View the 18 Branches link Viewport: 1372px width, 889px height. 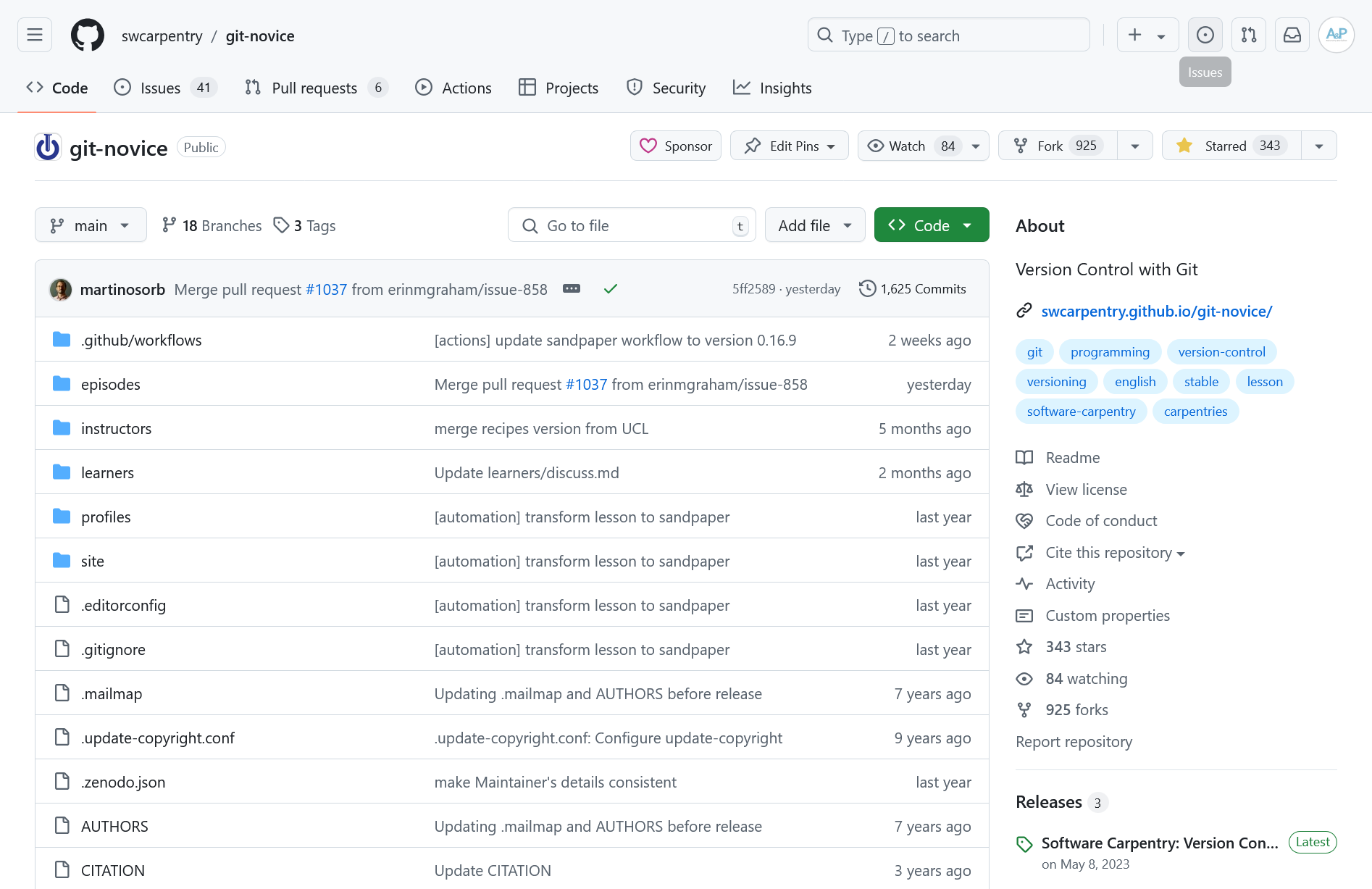[x=212, y=225]
